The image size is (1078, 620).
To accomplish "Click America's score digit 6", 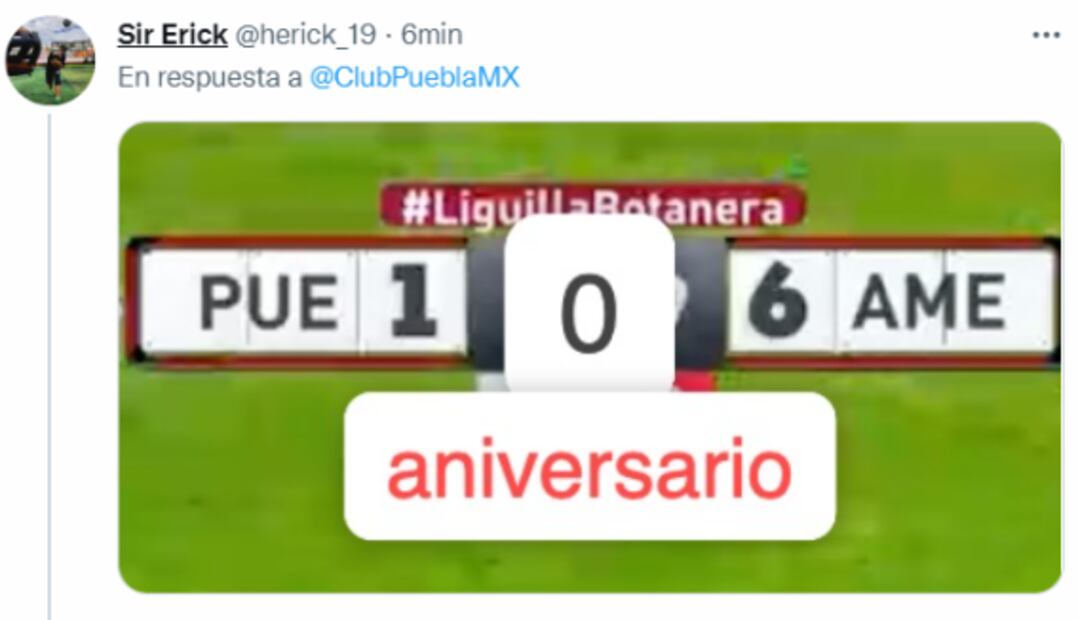I will pos(777,302).
